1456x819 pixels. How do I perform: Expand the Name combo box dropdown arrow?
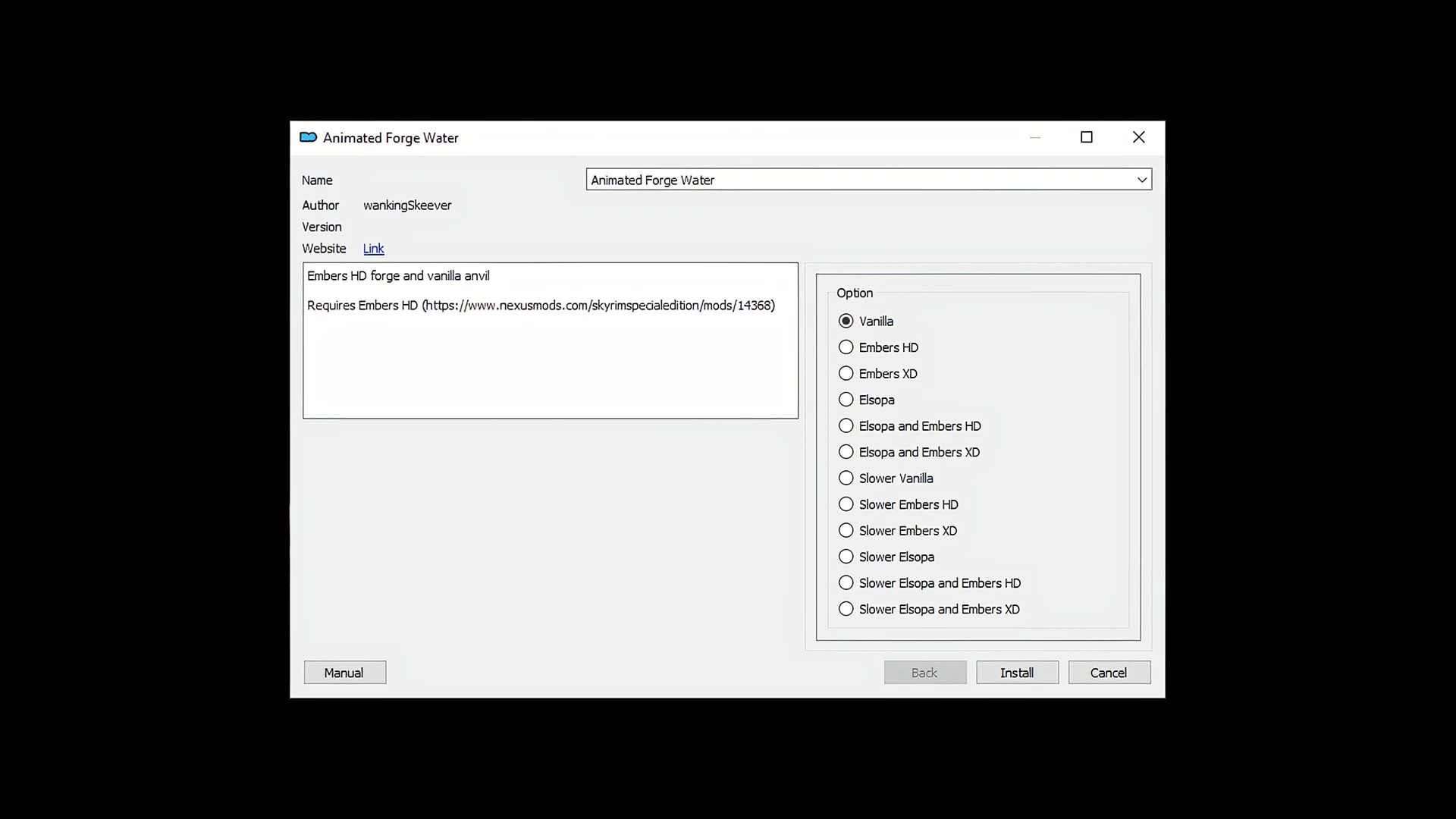point(1141,180)
